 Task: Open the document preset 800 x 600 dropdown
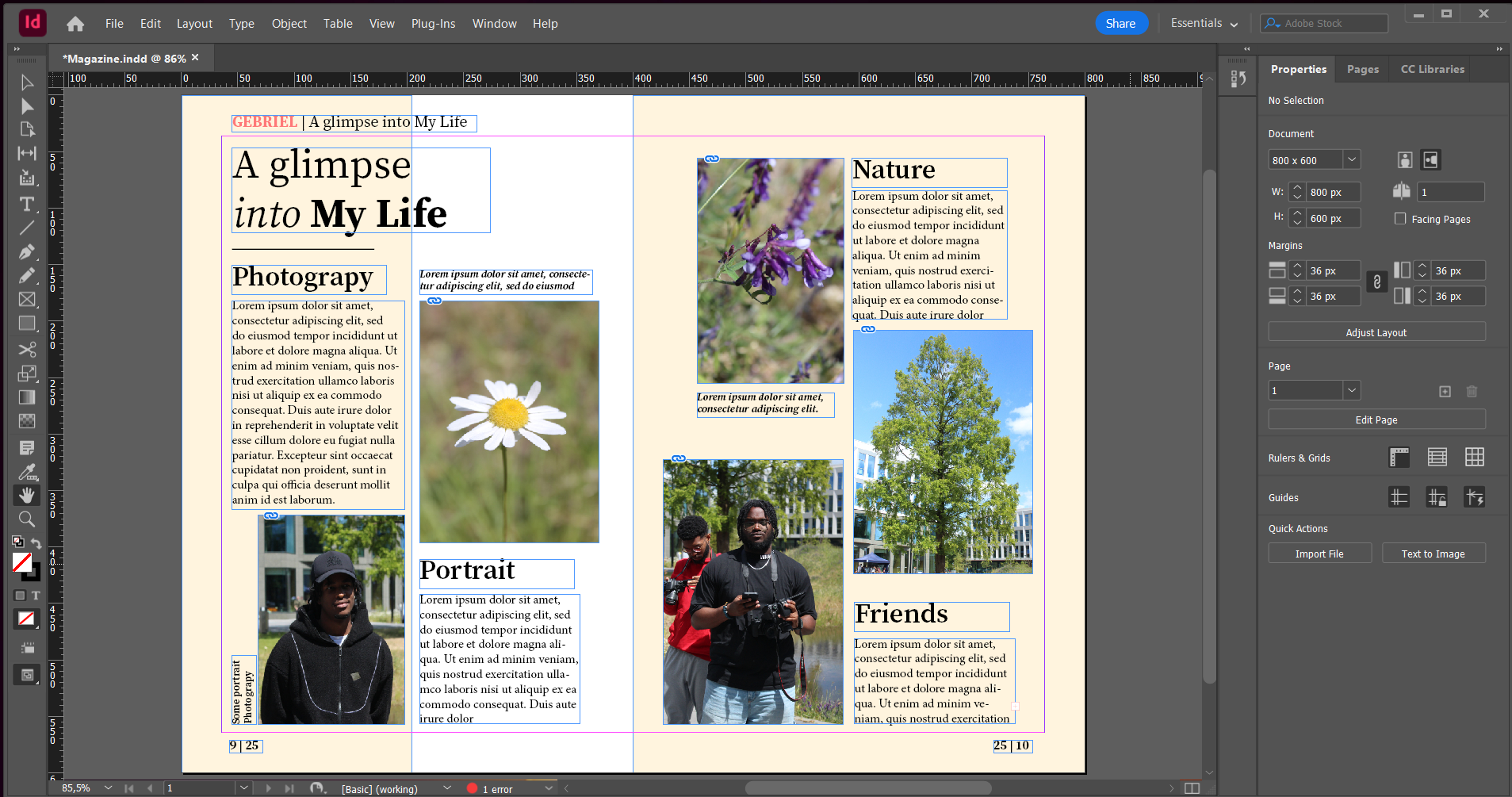tap(1352, 160)
